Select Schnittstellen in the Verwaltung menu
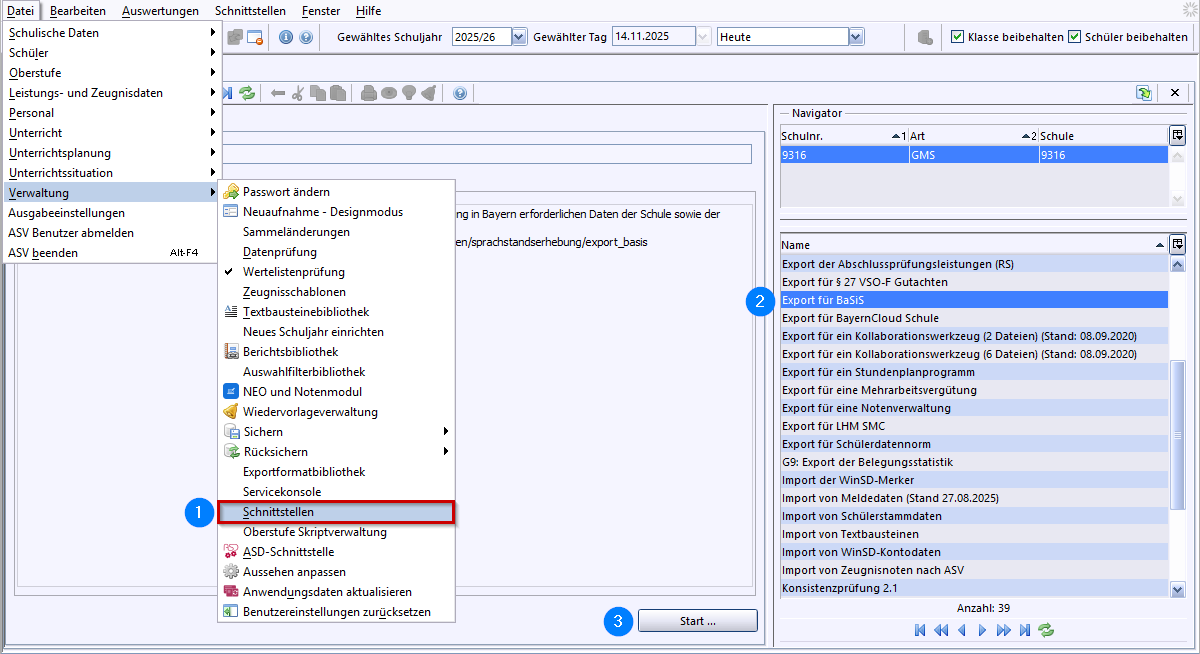 click(278, 512)
